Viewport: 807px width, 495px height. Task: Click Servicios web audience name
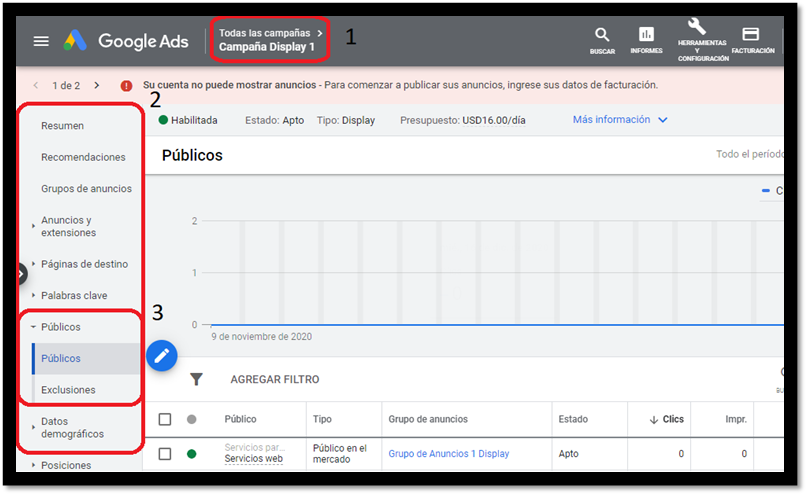[x=254, y=458]
